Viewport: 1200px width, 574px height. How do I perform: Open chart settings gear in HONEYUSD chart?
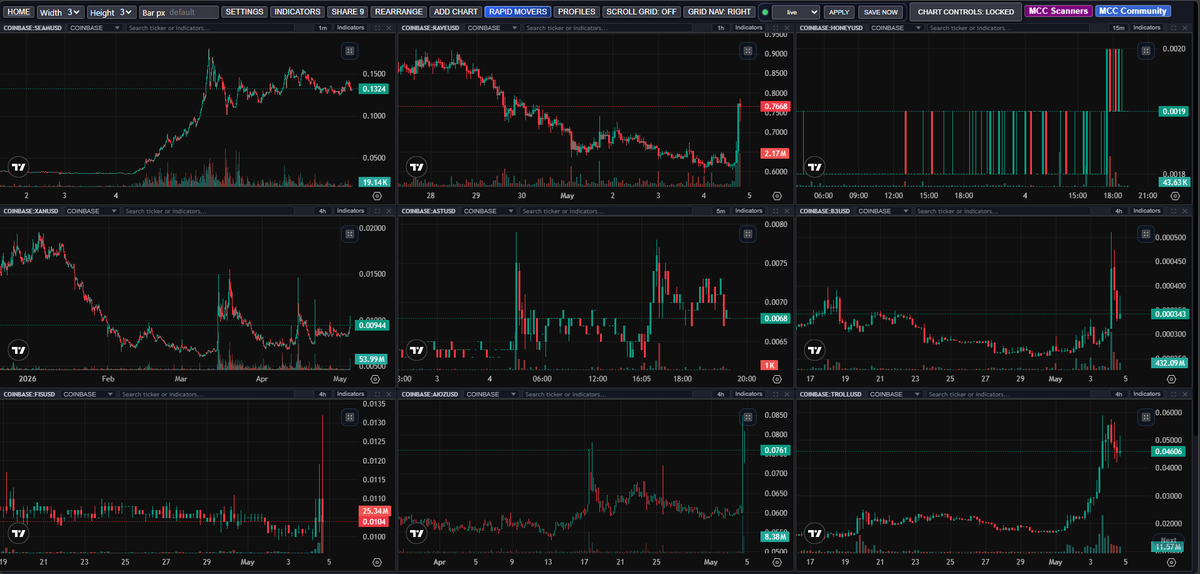[1174, 197]
